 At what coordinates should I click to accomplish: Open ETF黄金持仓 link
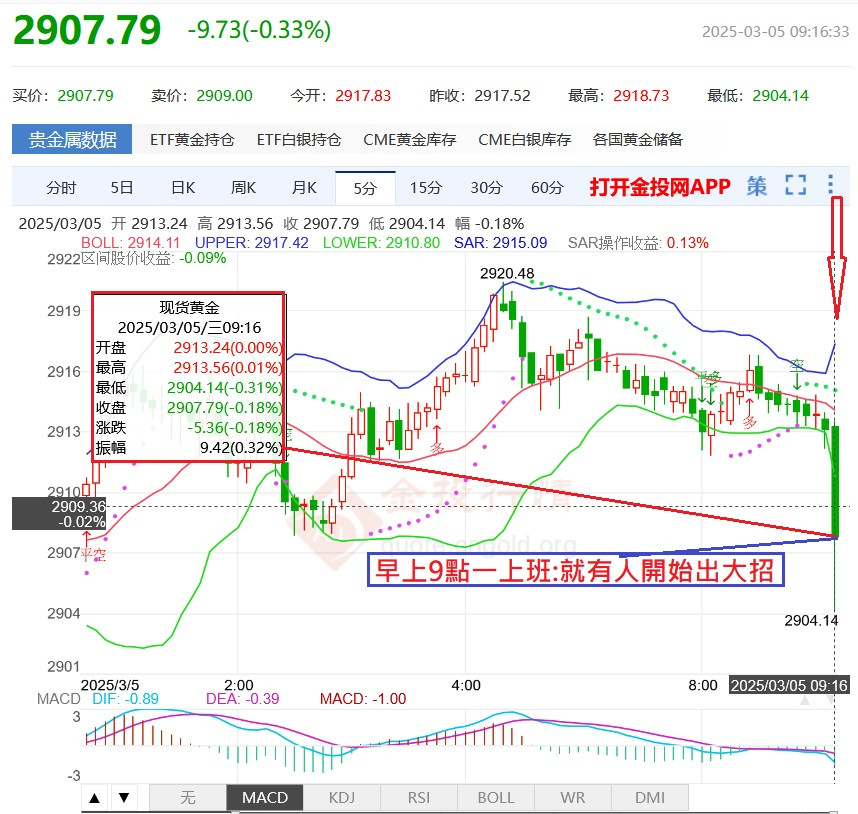pyautogui.click(x=192, y=139)
